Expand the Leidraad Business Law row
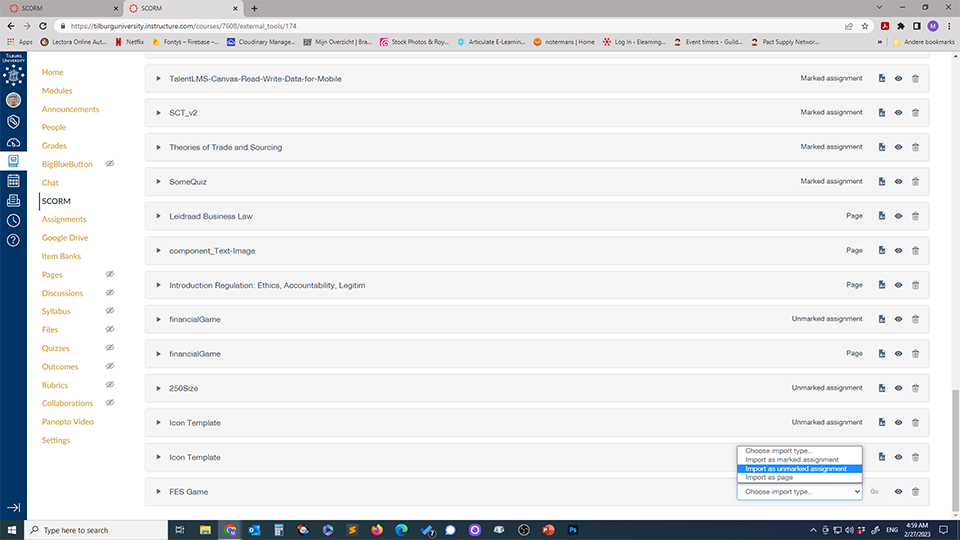 [x=158, y=216]
